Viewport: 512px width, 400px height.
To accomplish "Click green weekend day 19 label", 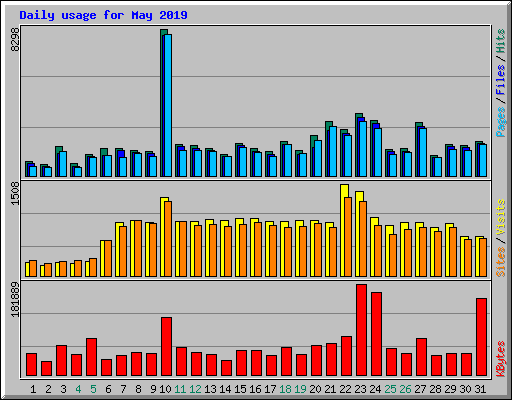I will click(300, 389).
